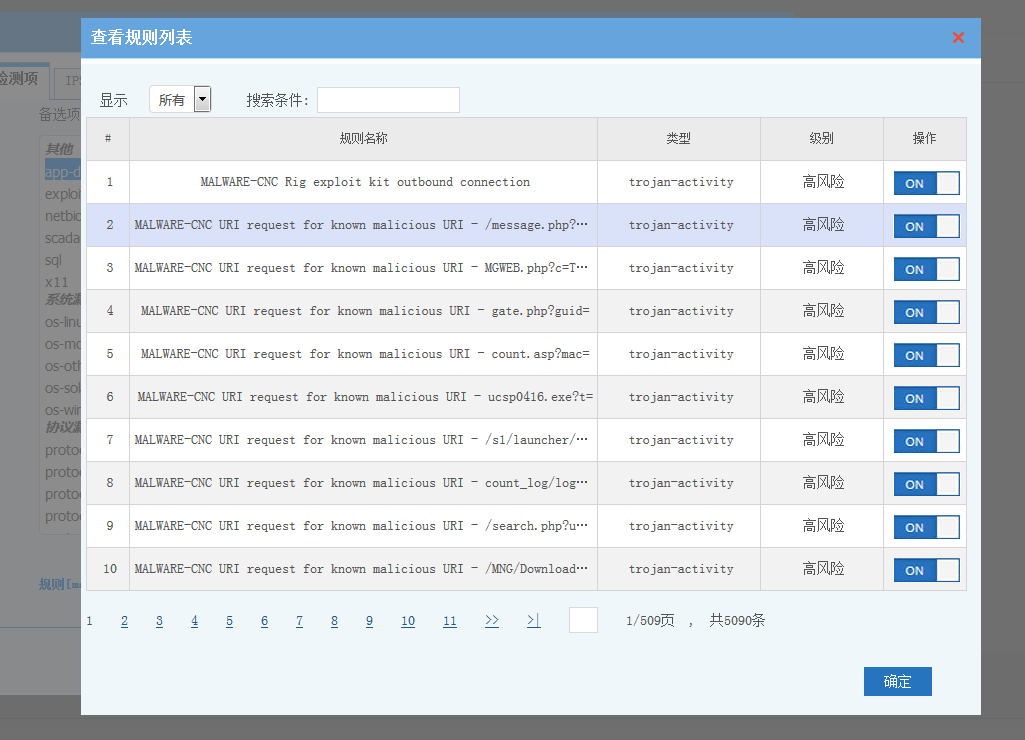
Task: Toggle the ucsp0416.exe rule switch
Action: click(926, 398)
